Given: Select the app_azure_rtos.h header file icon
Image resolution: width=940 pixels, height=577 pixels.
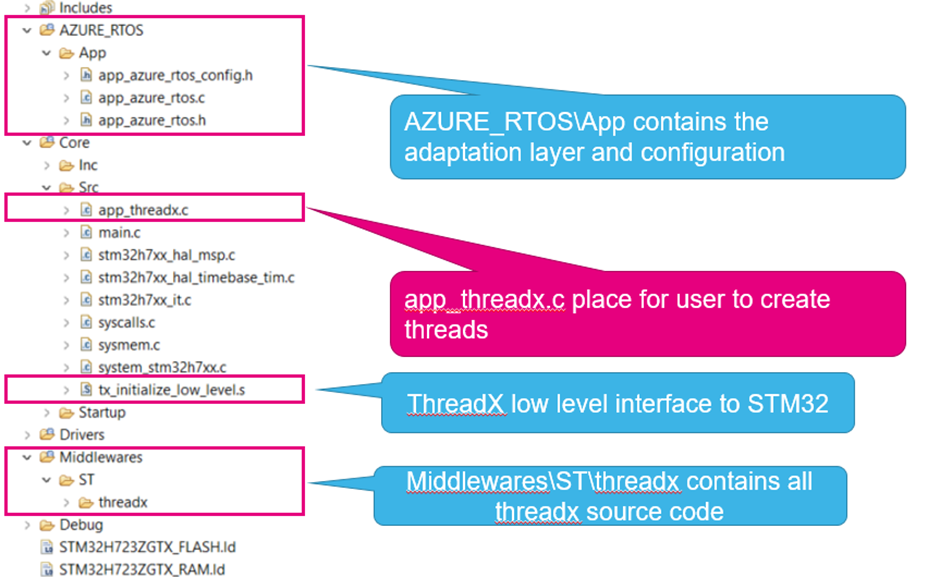Looking at the screenshot, I should click(x=86, y=120).
